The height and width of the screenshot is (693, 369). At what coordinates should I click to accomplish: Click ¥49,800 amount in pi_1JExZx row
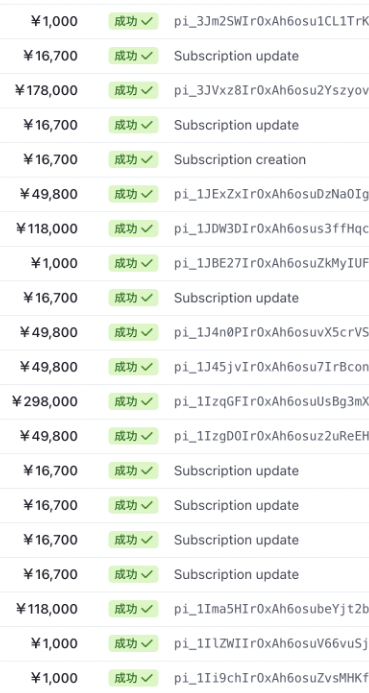pyautogui.click(x=49, y=194)
